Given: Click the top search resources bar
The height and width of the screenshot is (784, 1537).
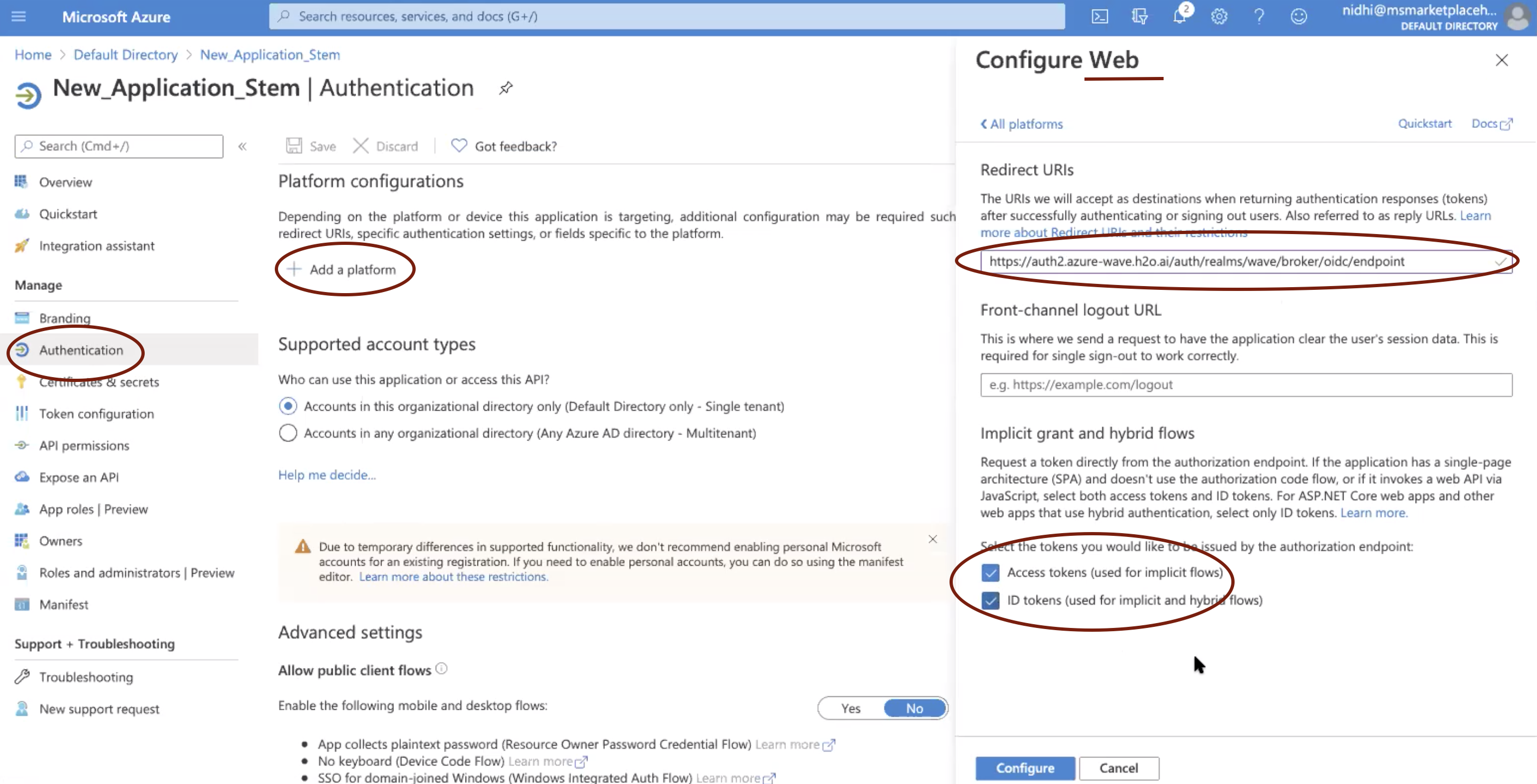Looking at the screenshot, I should (x=667, y=16).
